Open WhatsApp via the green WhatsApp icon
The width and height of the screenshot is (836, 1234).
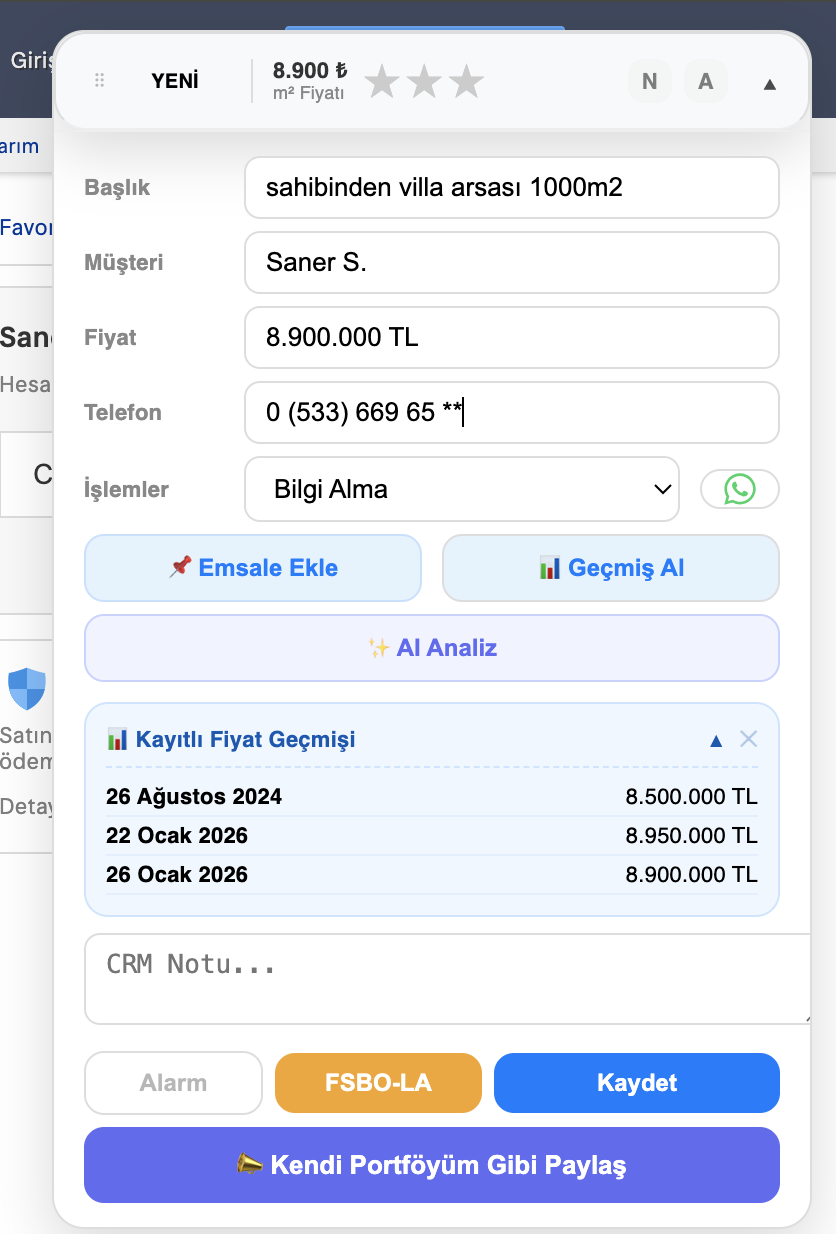pyautogui.click(x=739, y=489)
